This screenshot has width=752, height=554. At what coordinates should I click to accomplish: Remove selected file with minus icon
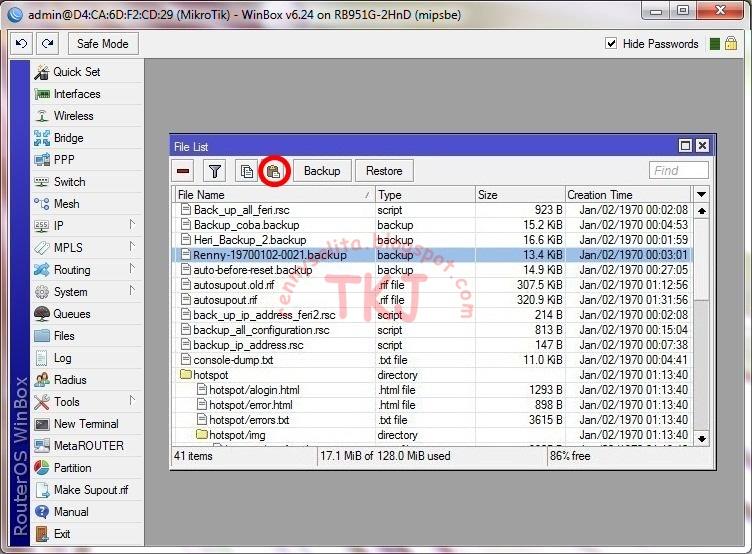tap(183, 171)
